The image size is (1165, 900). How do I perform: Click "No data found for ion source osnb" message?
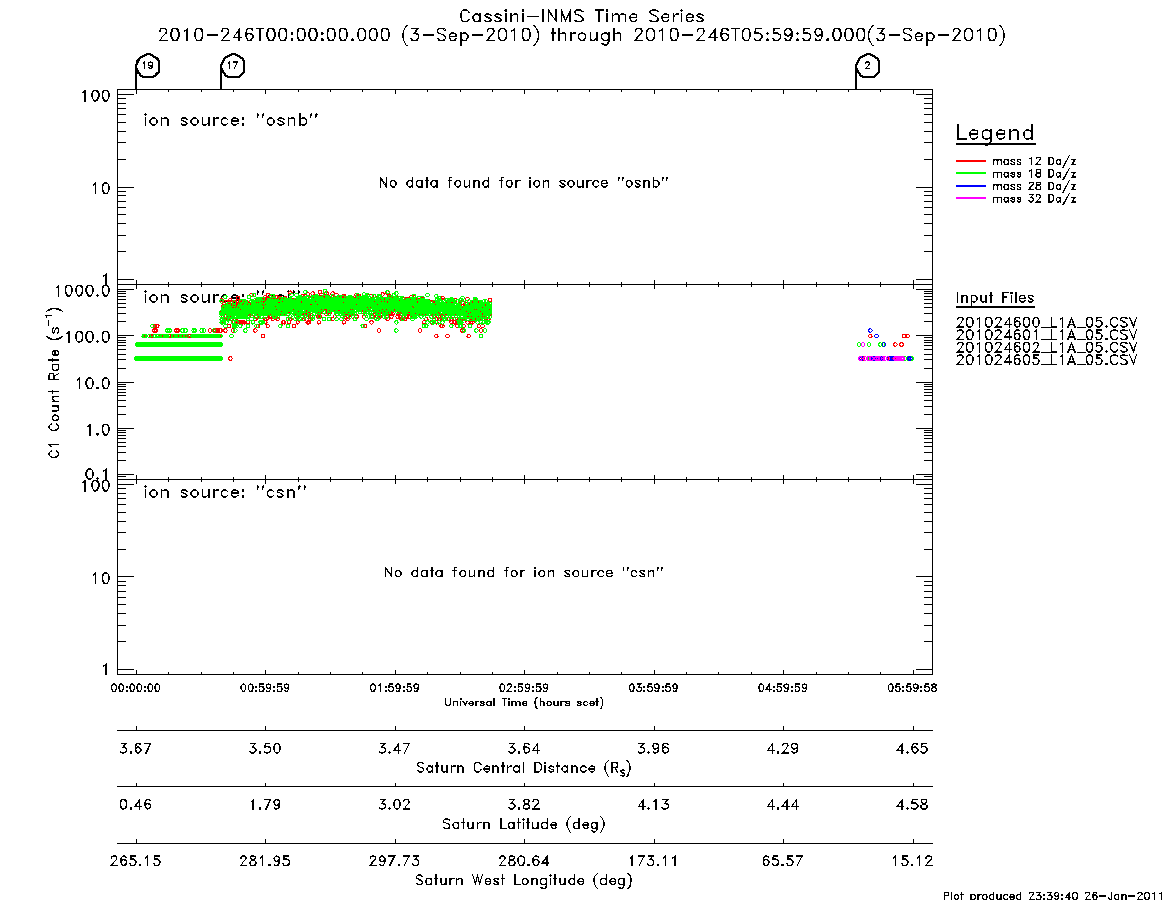point(524,183)
